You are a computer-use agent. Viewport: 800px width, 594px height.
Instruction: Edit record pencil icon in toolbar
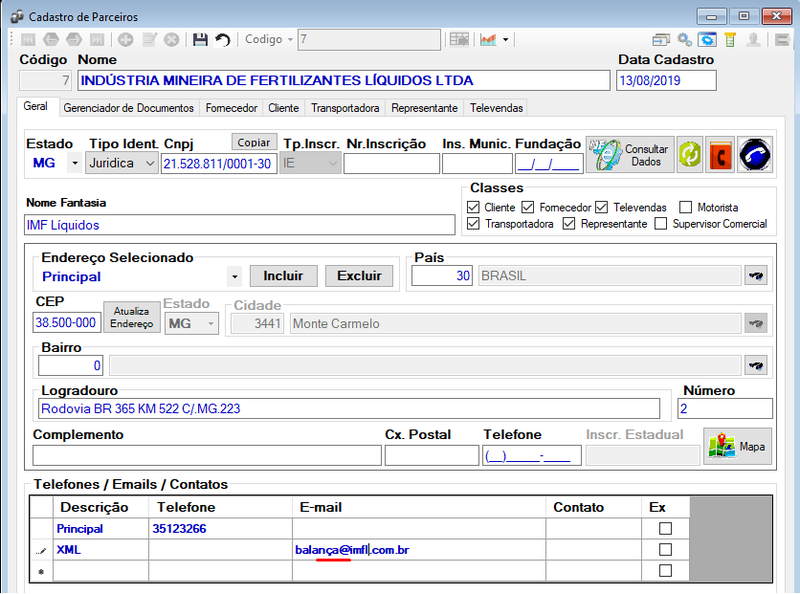tap(149, 39)
